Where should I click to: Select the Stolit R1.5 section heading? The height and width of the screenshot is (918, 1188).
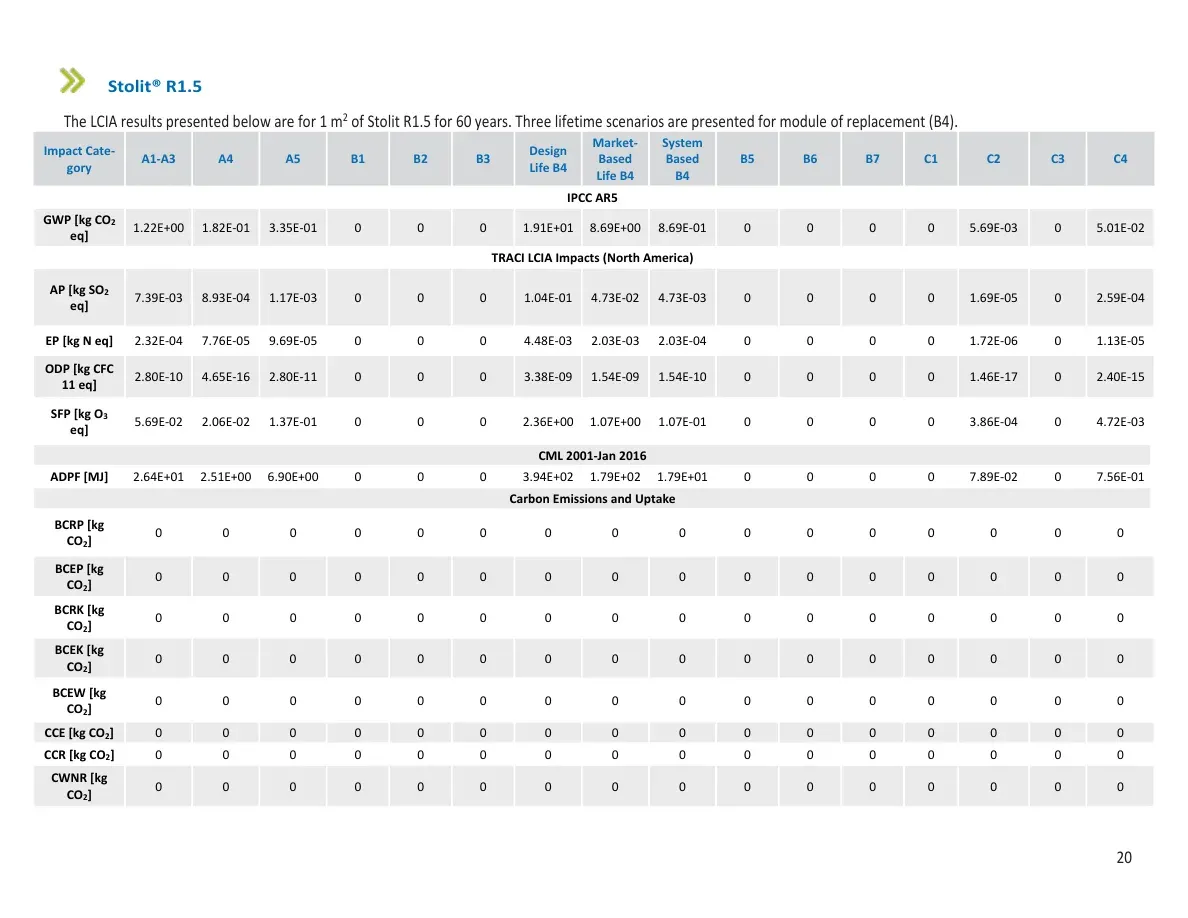[x=155, y=86]
